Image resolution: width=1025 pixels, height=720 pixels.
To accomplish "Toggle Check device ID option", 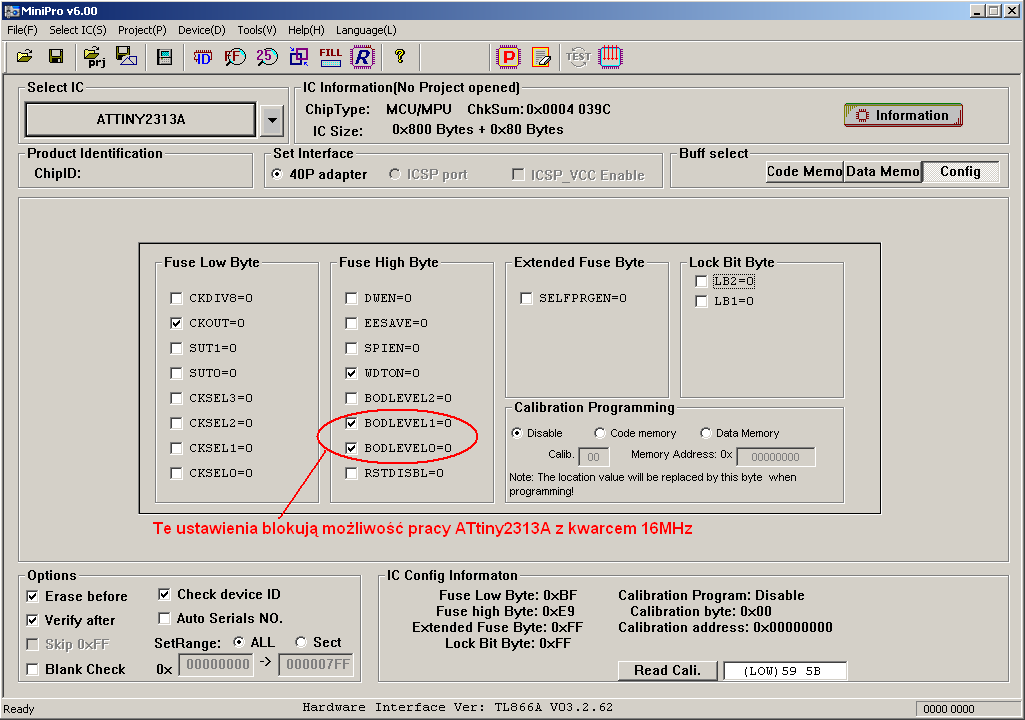I will [164, 594].
